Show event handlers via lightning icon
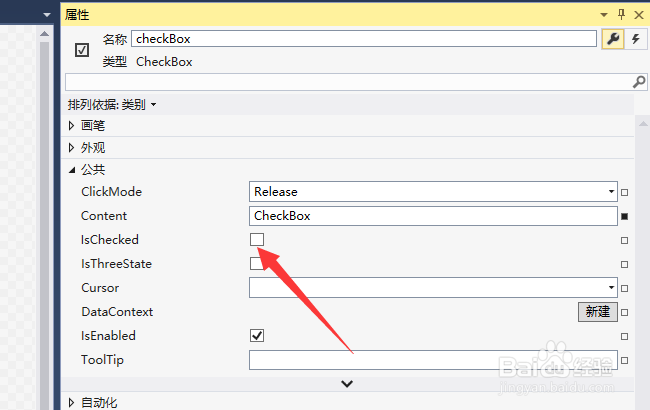The width and height of the screenshot is (650, 410). tap(634, 39)
